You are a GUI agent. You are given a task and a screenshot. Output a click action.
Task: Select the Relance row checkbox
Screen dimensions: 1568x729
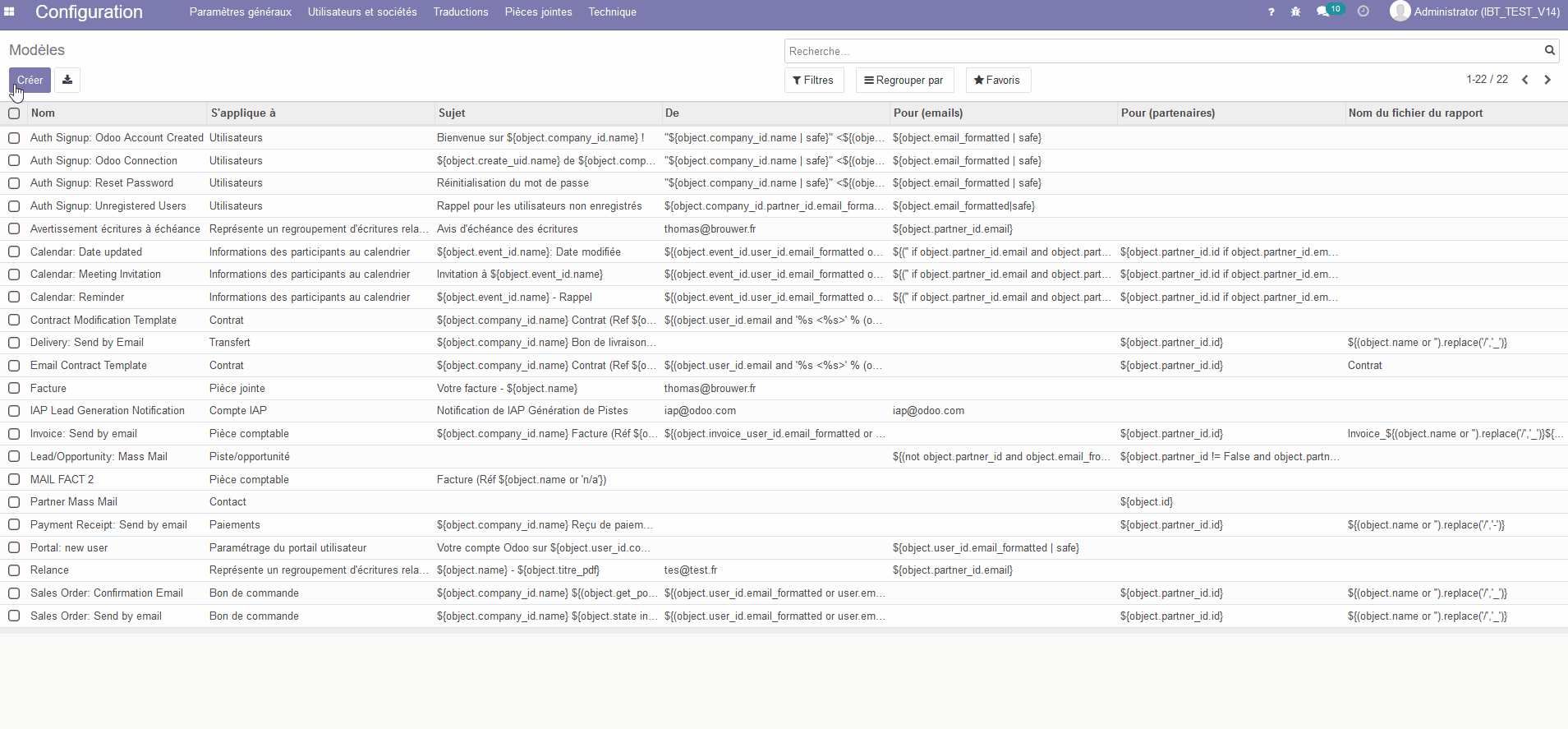(x=14, y=570)
